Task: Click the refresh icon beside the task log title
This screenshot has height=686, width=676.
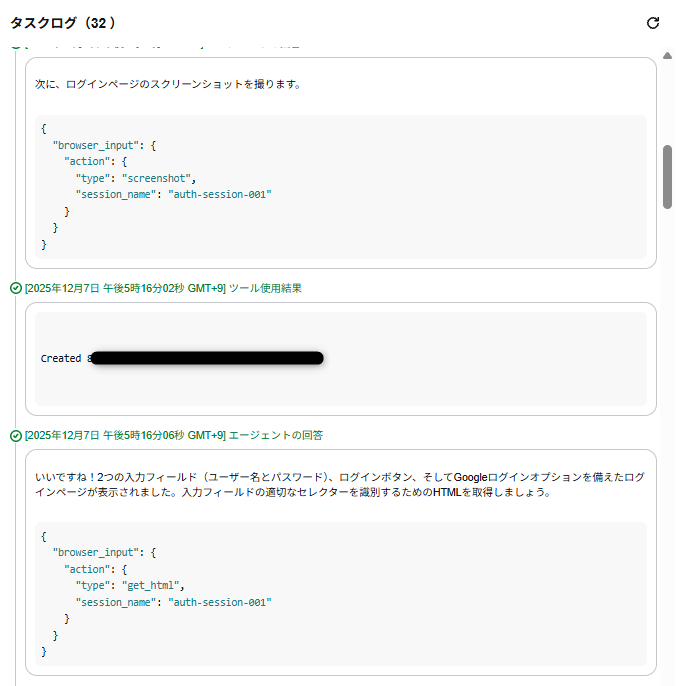Action: [x=653, y=23]
